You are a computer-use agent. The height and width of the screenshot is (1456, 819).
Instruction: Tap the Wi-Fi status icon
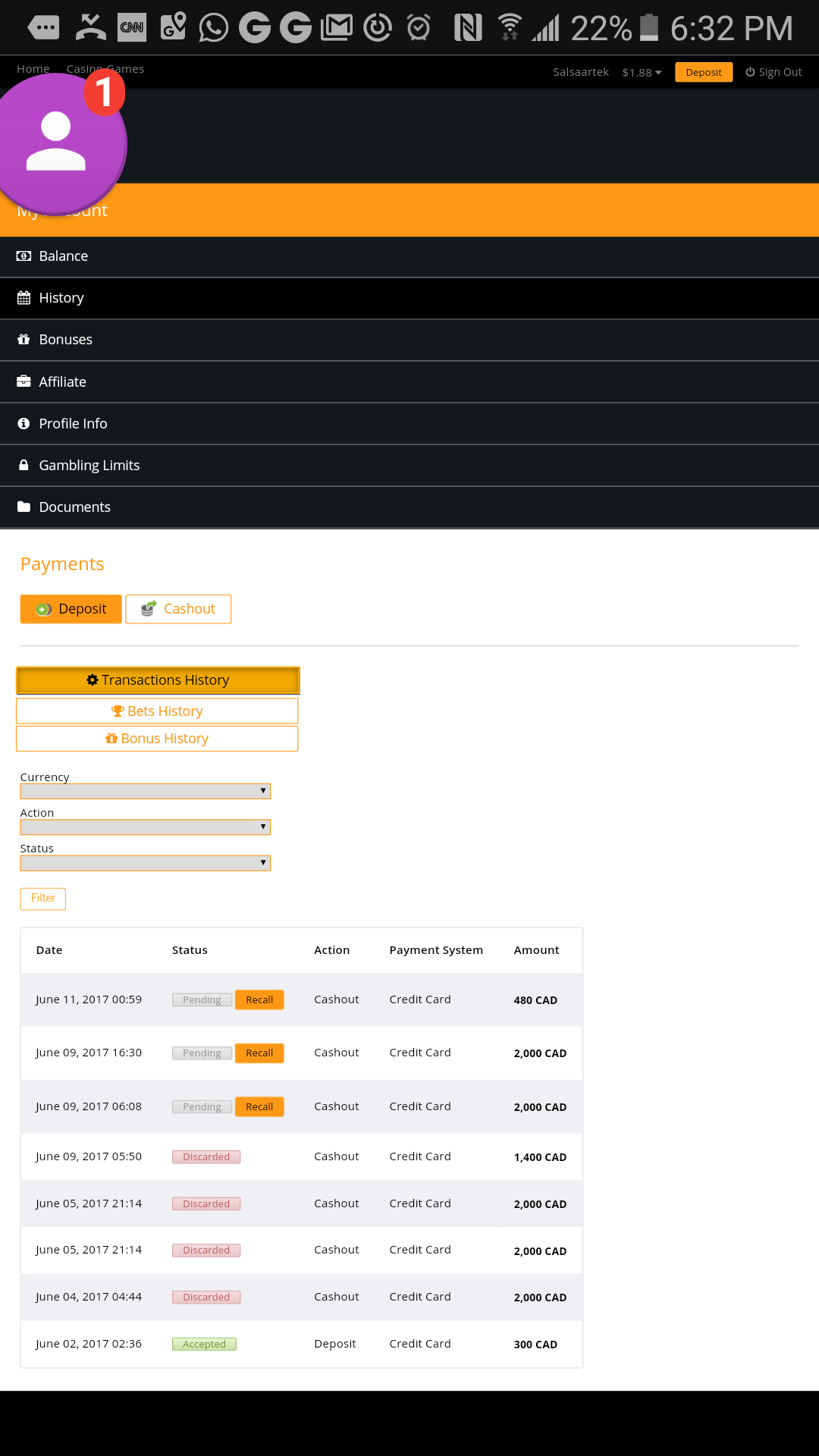pyautogui.click(x=510, y=27)
